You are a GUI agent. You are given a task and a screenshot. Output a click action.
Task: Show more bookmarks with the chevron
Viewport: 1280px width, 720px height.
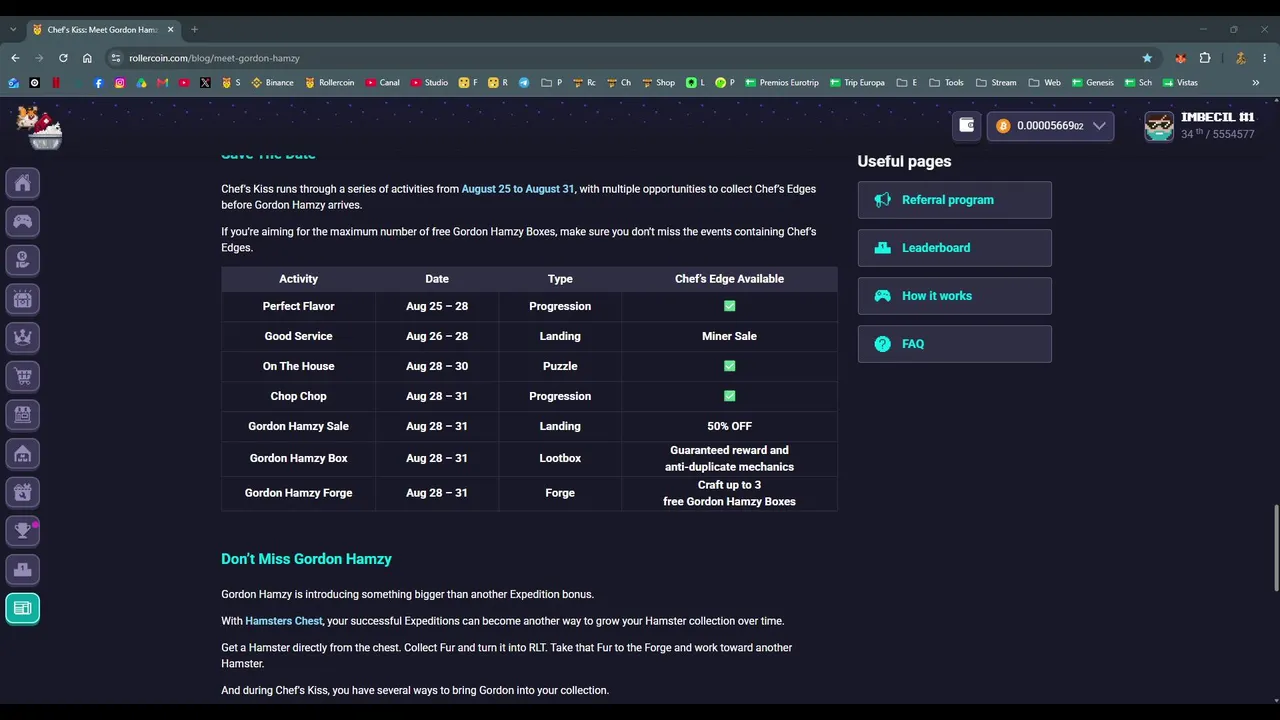1256,83
